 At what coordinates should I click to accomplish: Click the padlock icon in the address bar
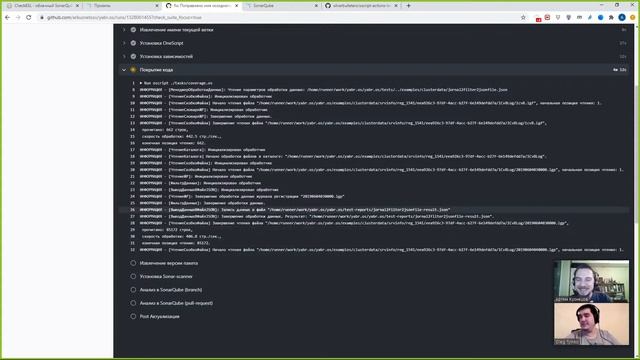click(x=42, y=18)
